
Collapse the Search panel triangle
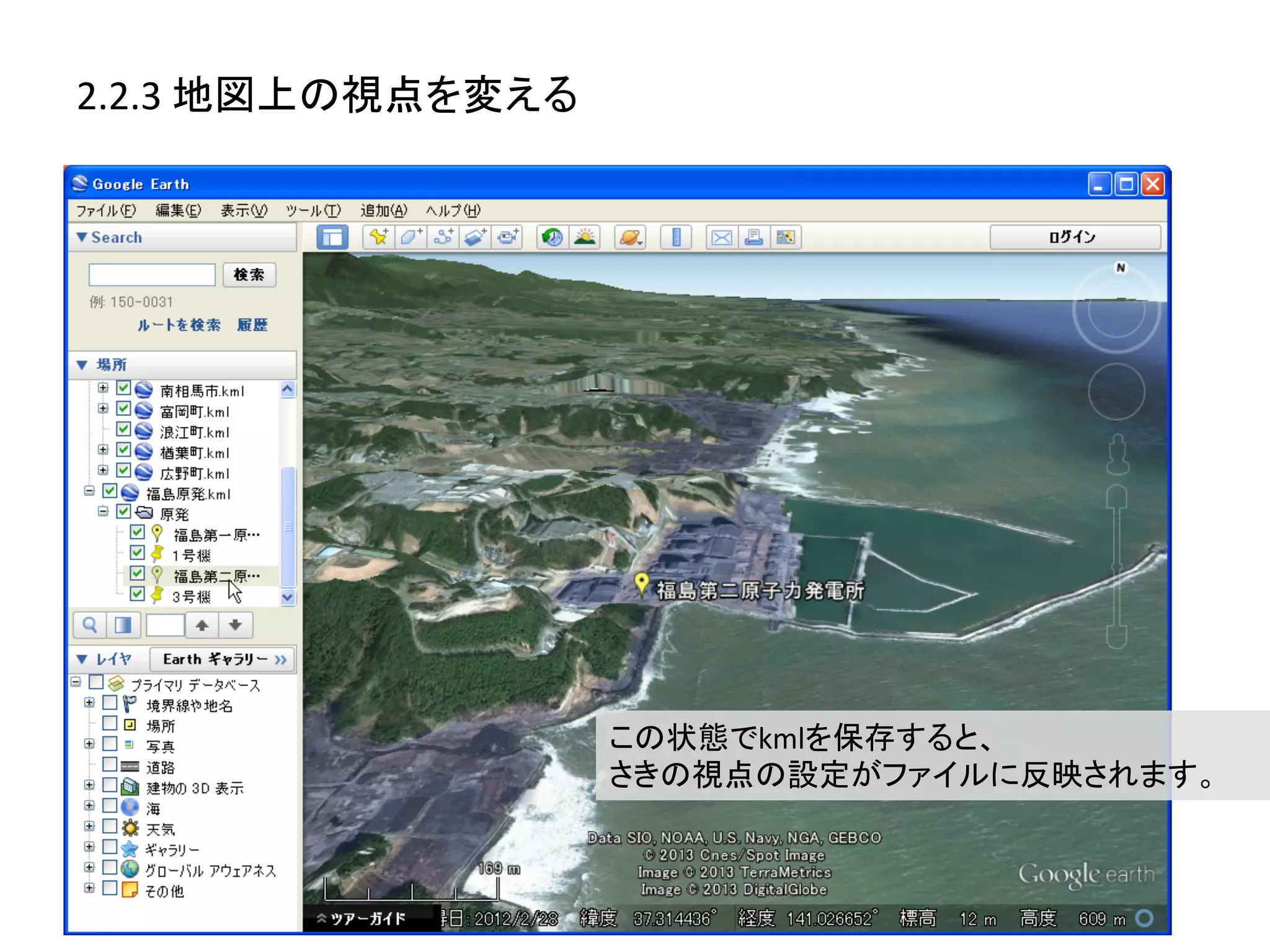[x=81, y=237]
